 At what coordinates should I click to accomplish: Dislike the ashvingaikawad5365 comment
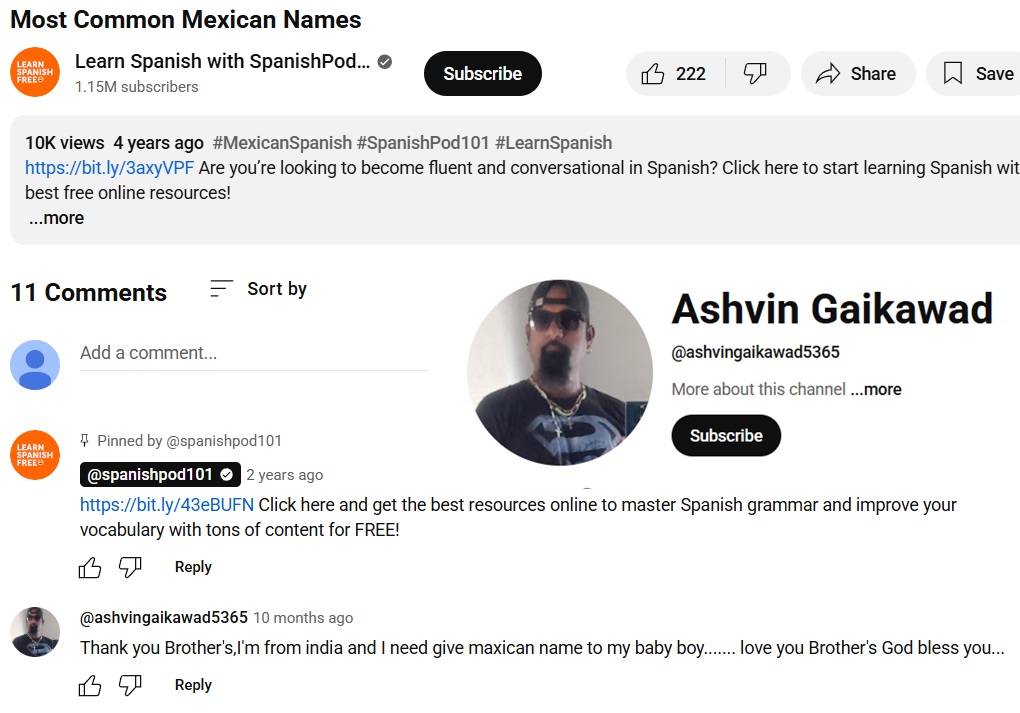(130, 685)
